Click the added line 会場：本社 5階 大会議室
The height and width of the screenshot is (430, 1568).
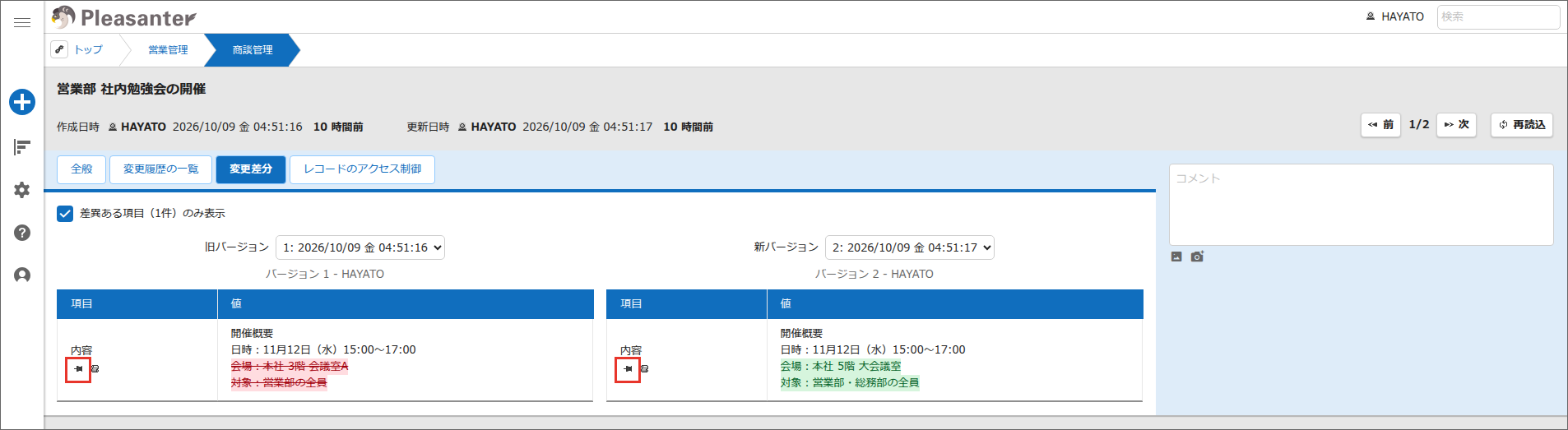click(841, 367)
